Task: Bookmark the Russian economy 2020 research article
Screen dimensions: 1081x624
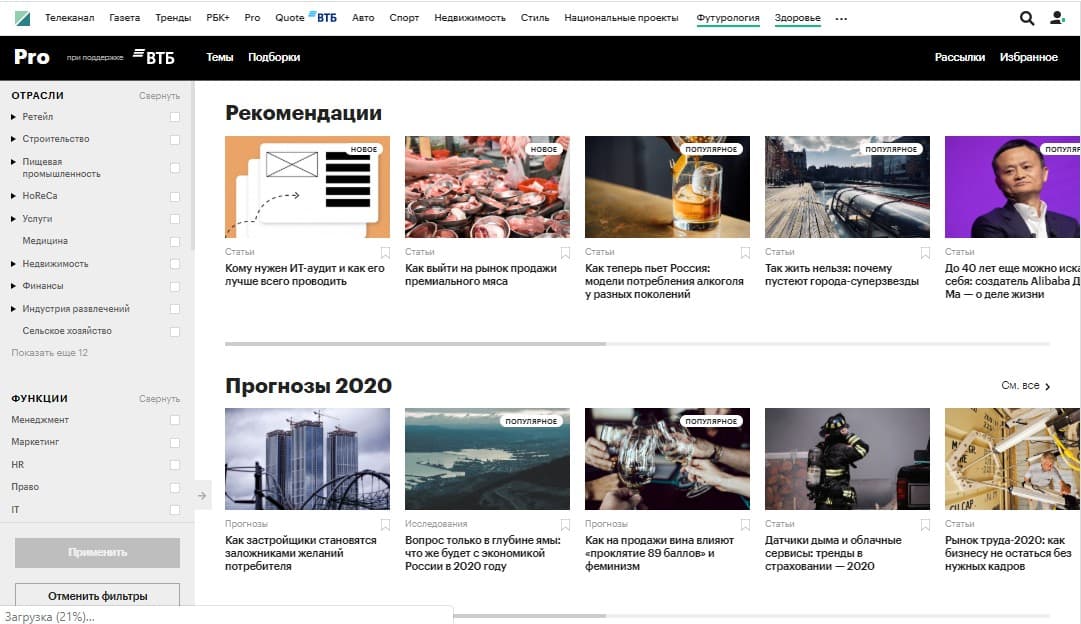Action: point(565,525)
